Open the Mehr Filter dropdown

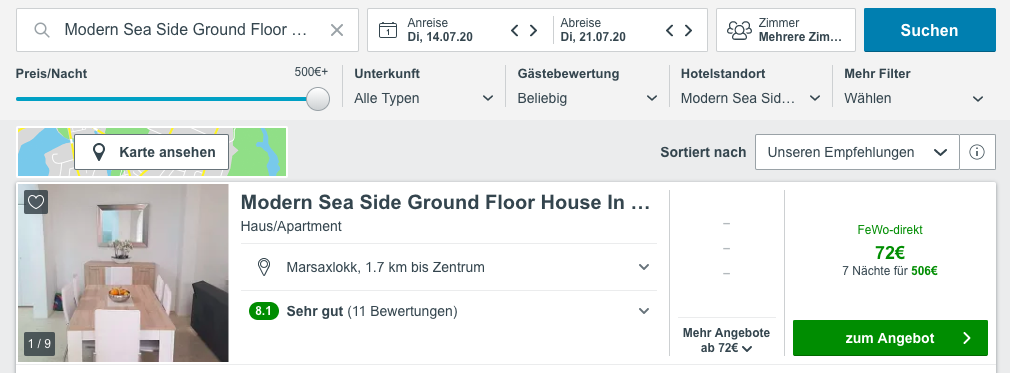[915, 99]
